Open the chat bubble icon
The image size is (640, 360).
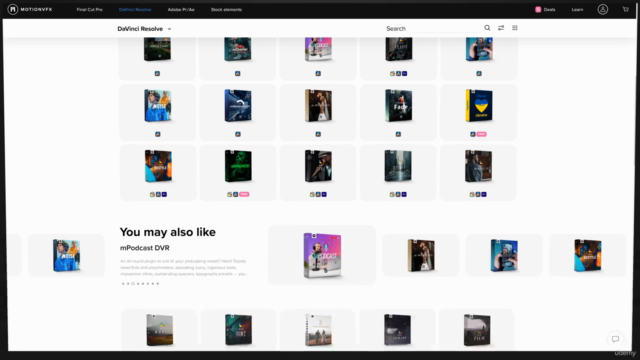[x=615, y=339]
